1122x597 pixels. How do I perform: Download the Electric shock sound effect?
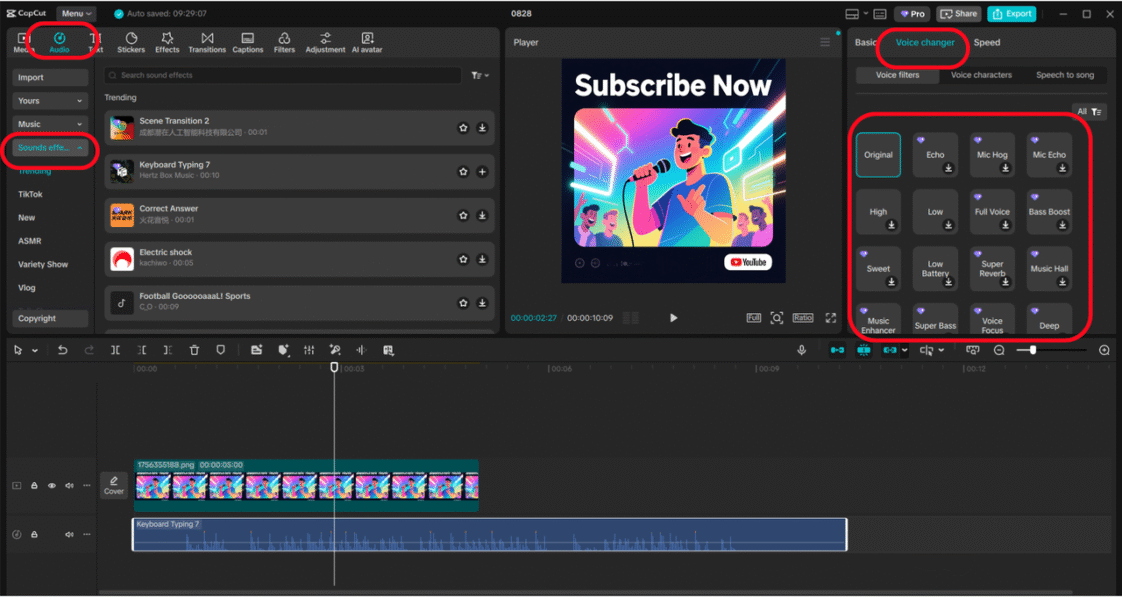click(x=482, y=259)
